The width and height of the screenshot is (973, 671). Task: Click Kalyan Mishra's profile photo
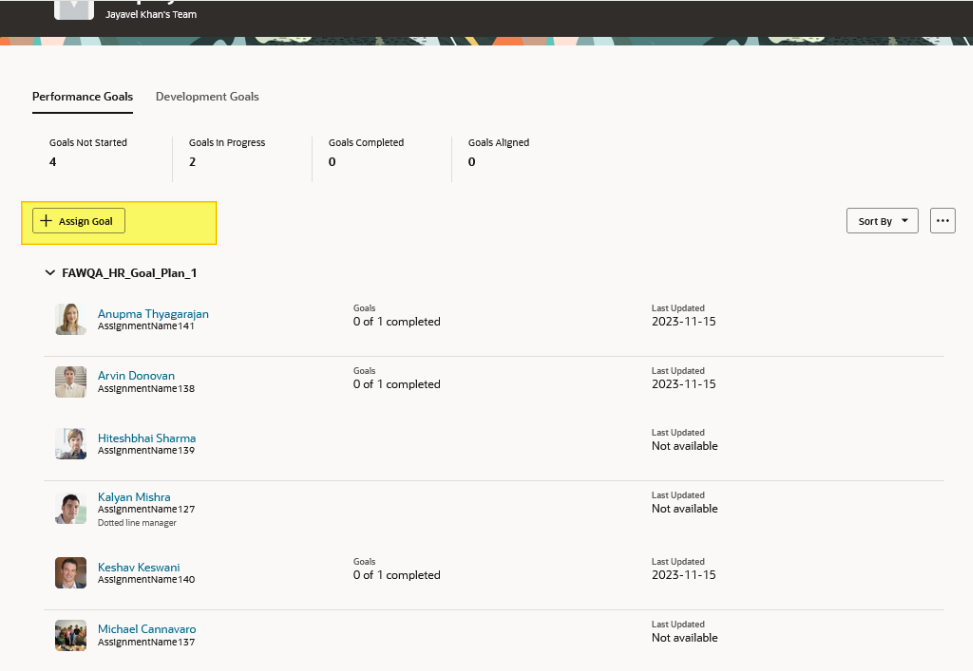(x=71, y=508)
